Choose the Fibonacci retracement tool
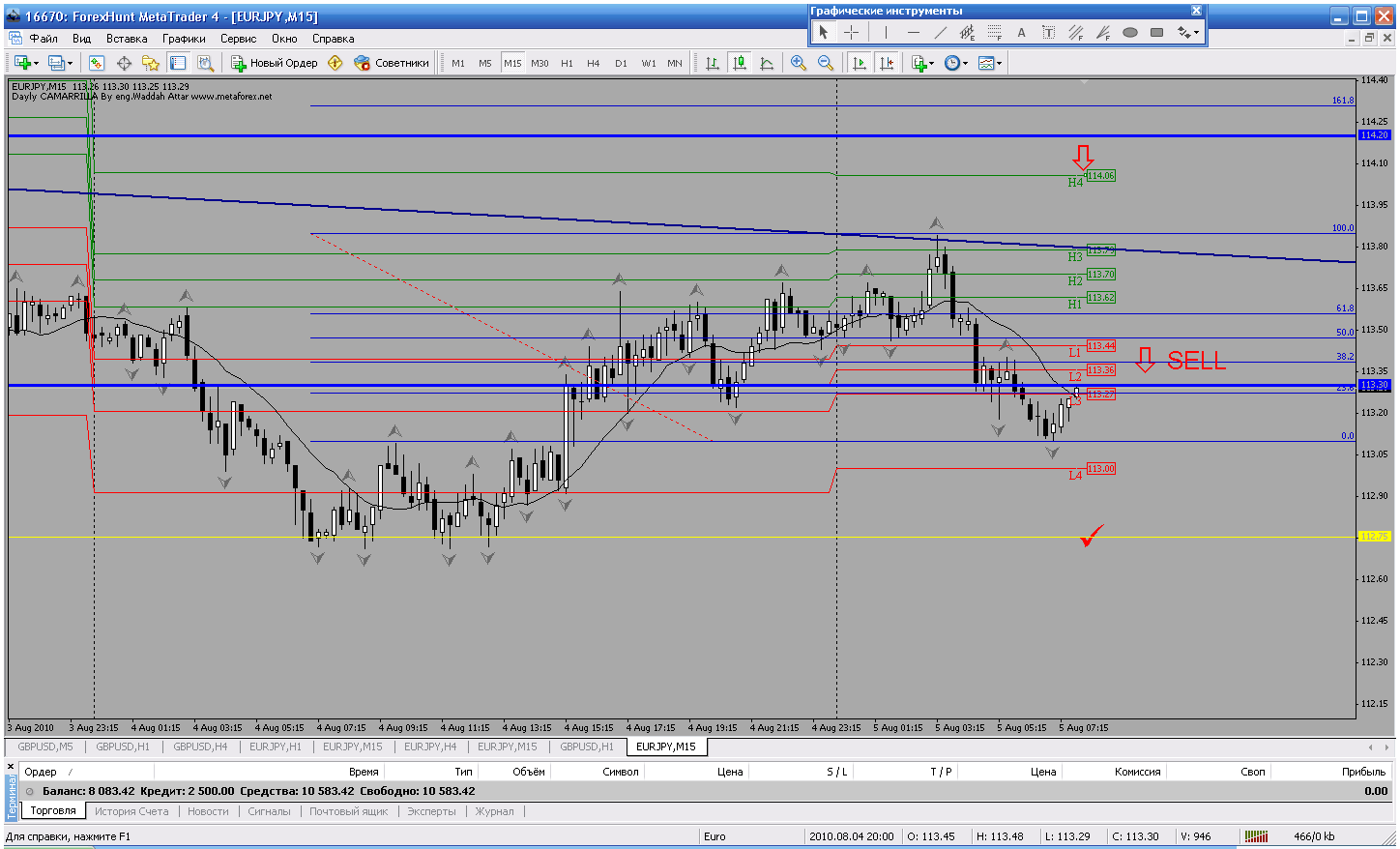Viewport: 1400px width, 849px height. [994, 32]
